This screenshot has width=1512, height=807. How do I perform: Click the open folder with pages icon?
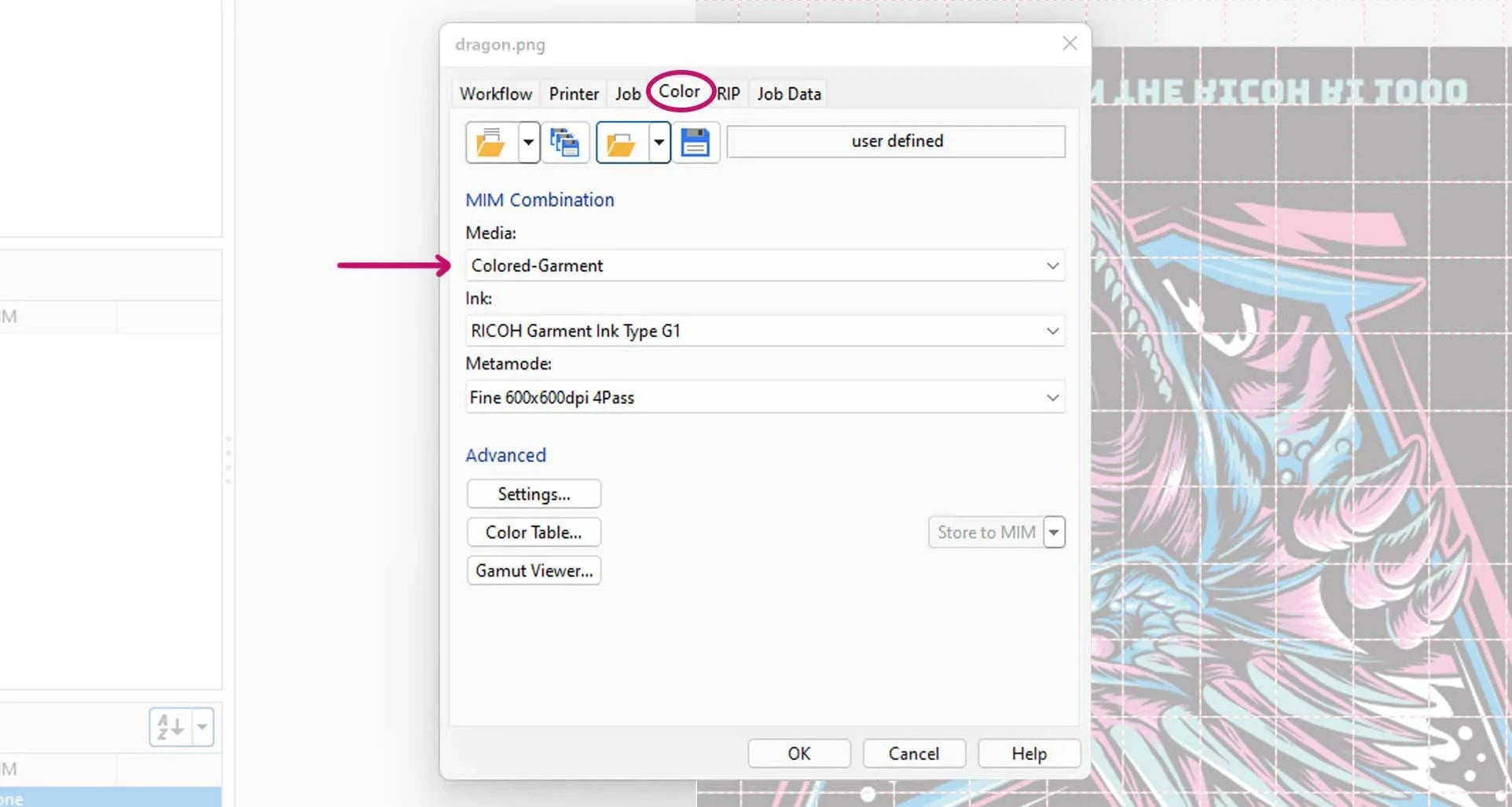(490, 143)
